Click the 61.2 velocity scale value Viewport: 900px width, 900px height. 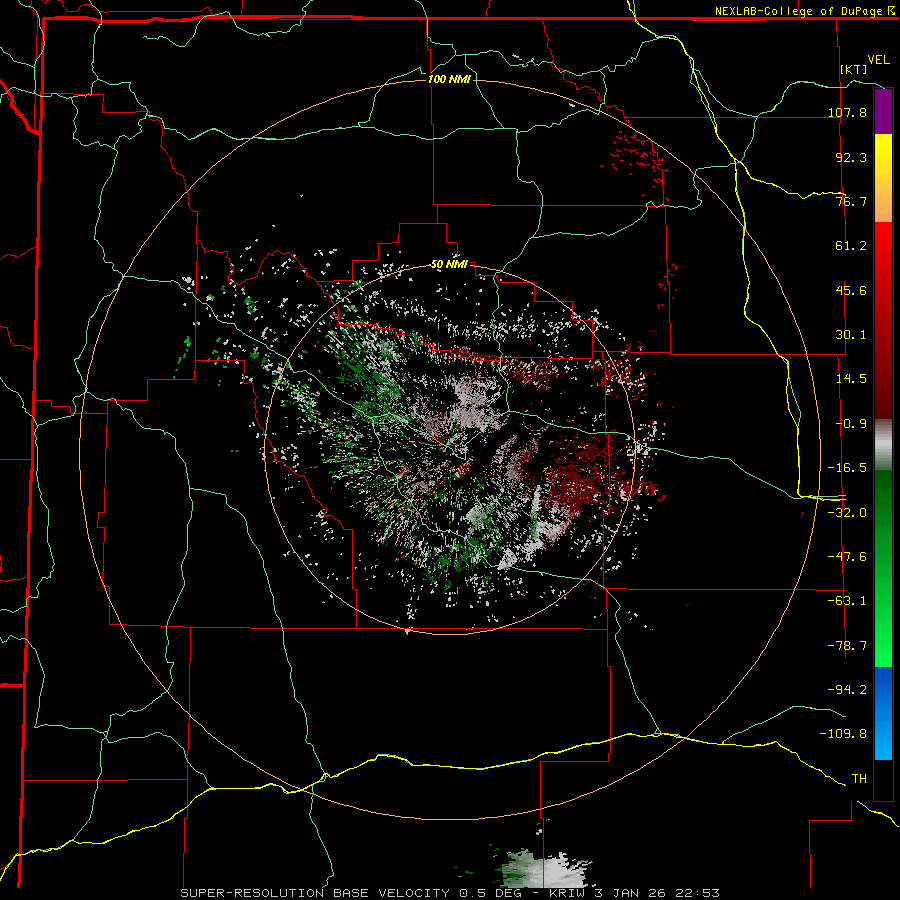[851, 246]
